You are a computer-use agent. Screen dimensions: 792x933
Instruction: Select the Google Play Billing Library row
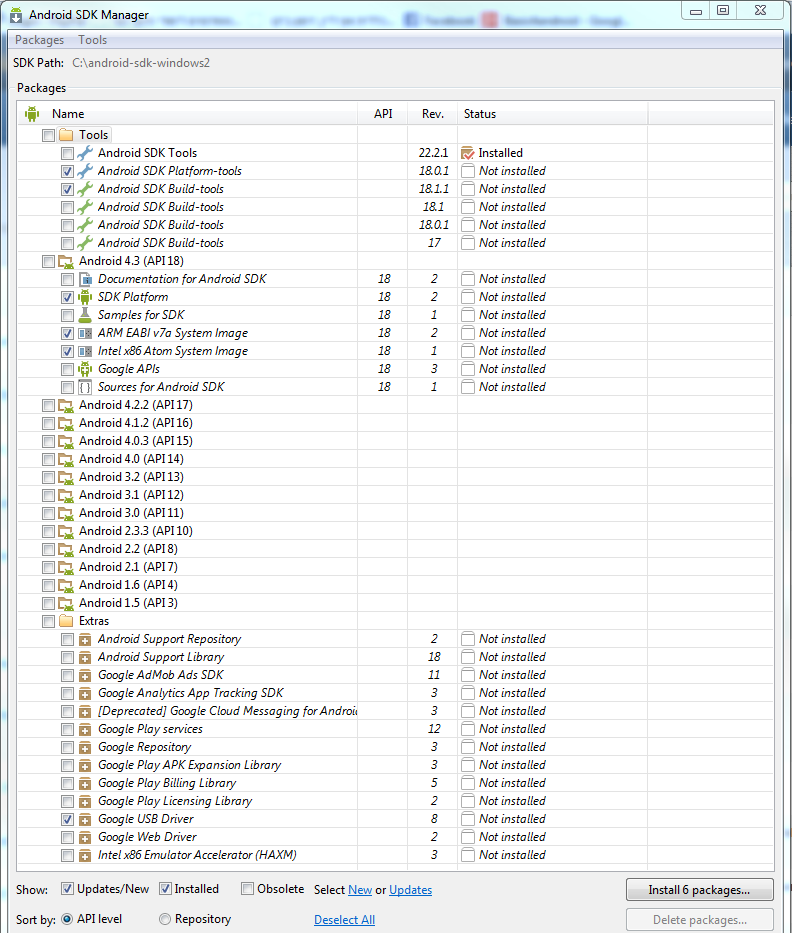[x=396, y=783]
